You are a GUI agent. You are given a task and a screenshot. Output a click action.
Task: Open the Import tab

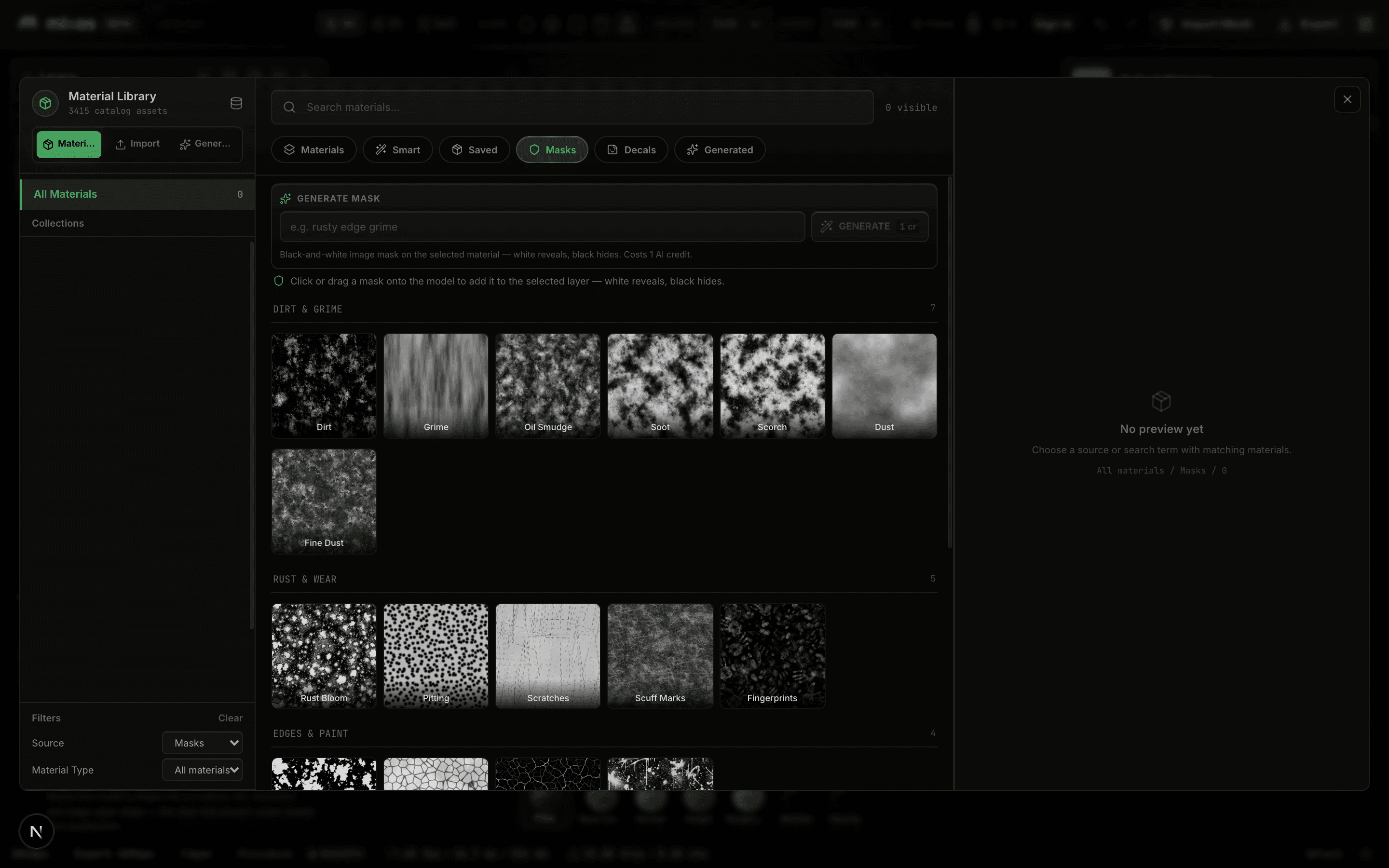pos(138,144)
